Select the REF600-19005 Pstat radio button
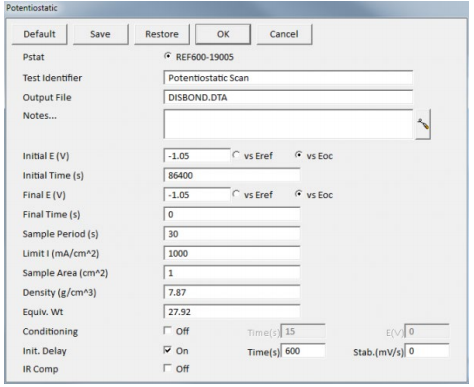 pyautogui.click(x=168, y=56)
